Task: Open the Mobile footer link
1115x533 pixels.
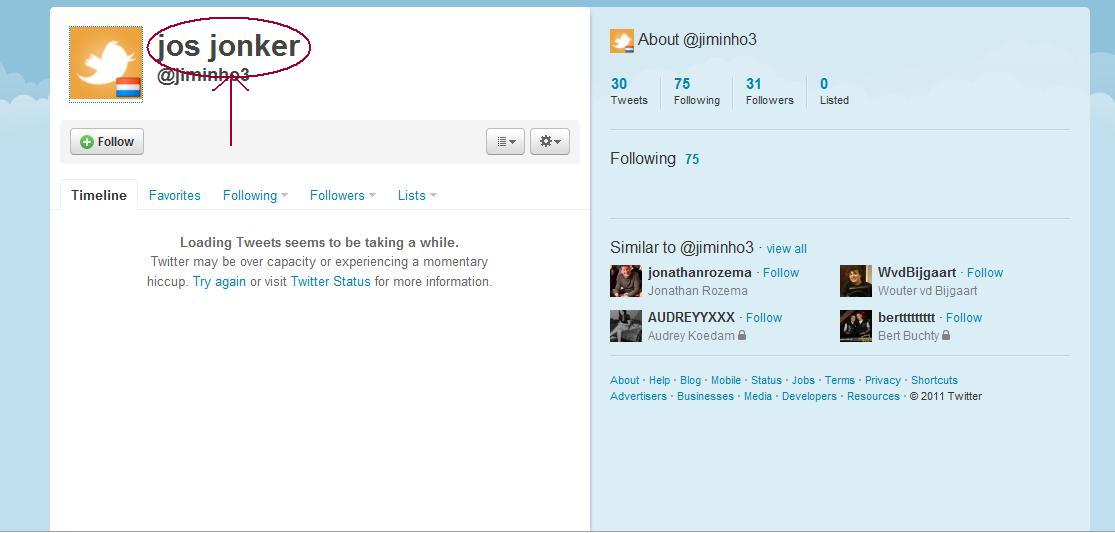Action: coord(726,380)
